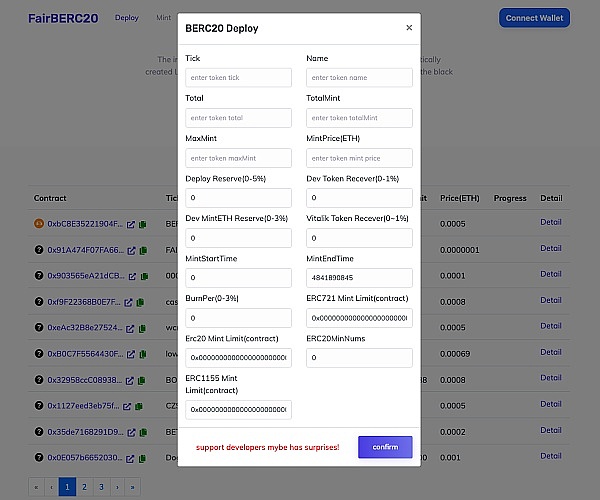600x500 pixels.
Task: Go to page 2 of contract list
Action: tap(84, 487)
